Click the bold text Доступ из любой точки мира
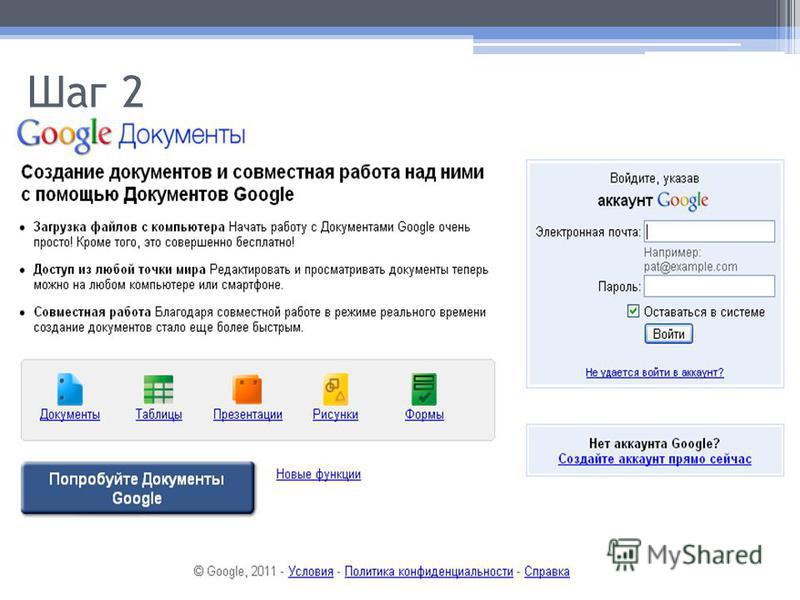This screenshot has height=600, width=800. pos(120,269)
